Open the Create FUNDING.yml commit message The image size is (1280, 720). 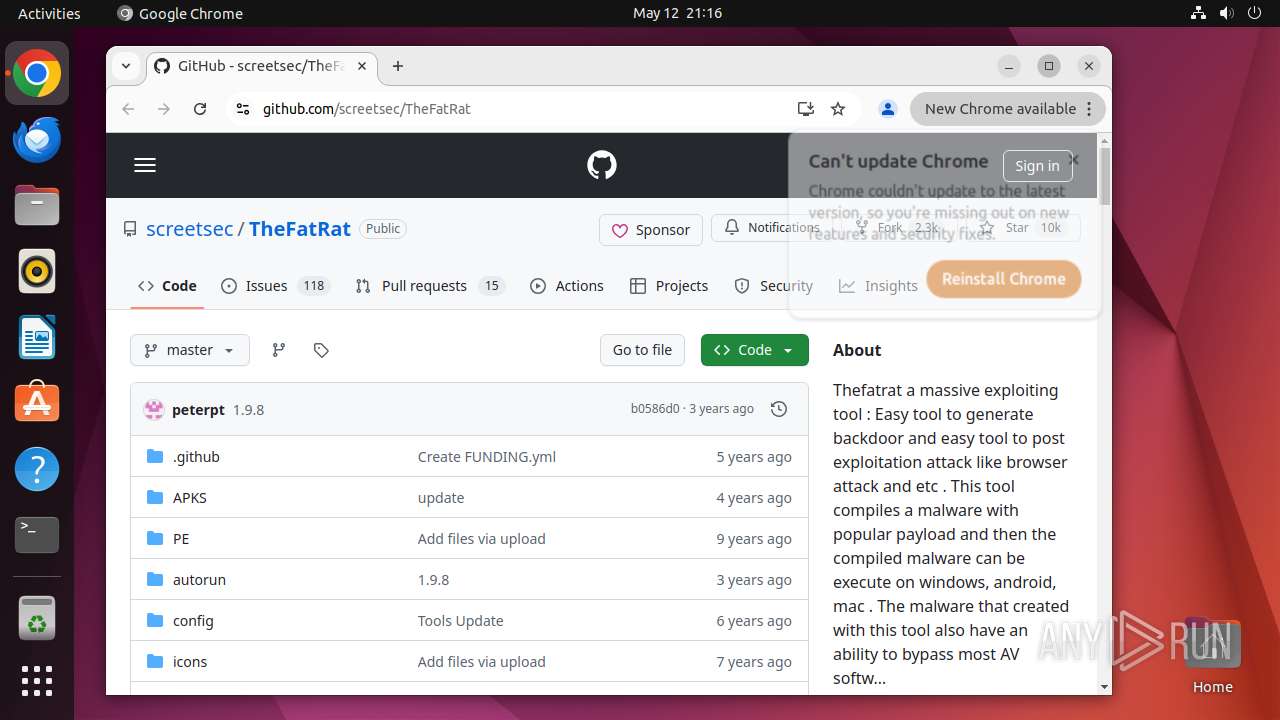(x=487, y=457)
